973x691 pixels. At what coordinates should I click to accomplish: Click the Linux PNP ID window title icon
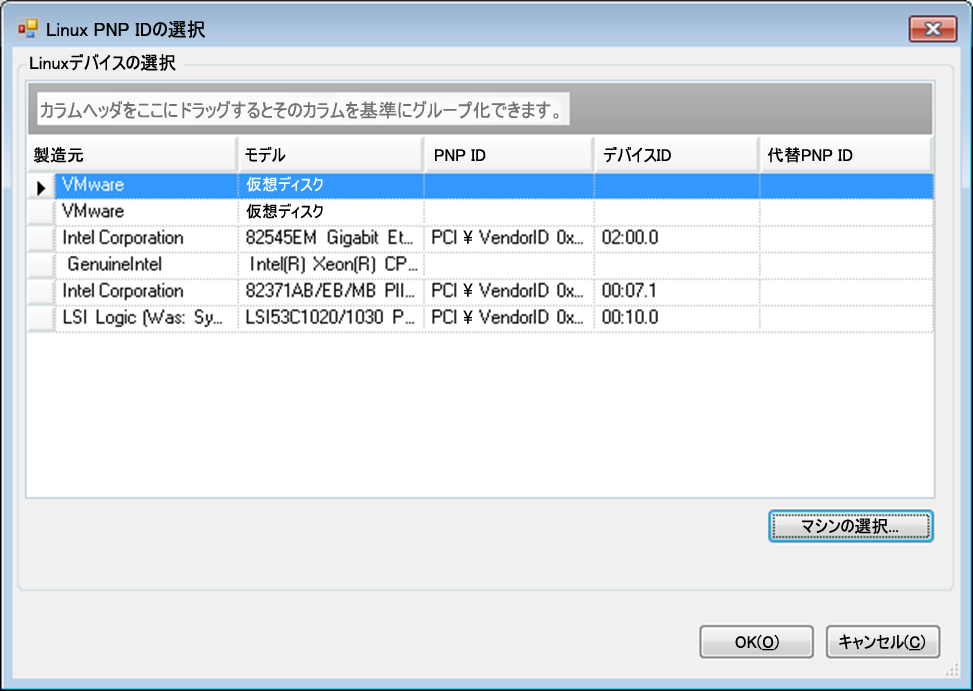[x=27, y=30]
